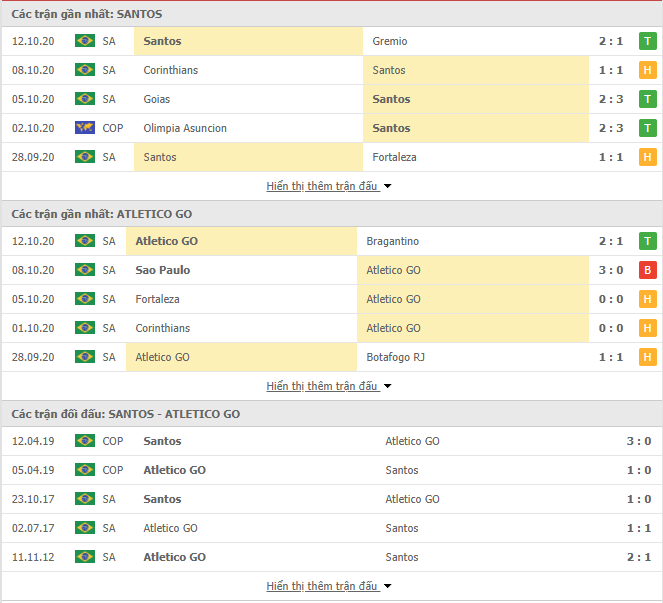The height and width of the screenshot is (603, 663).
Task: Open the Bragantino team link
Action: pyautogui.click(x=392, y=241)
